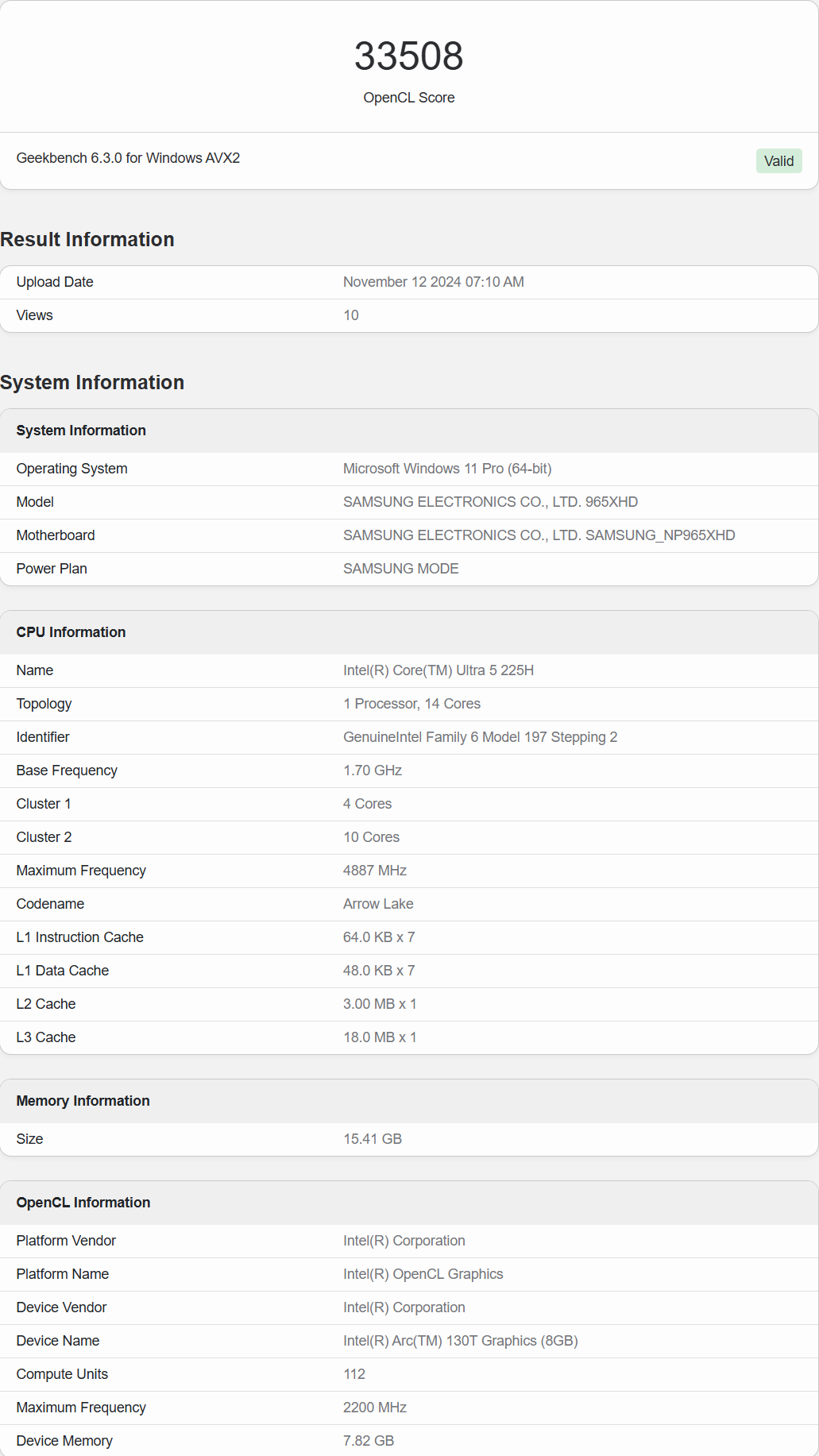This screenshot has width=819, height=1456.
Task: Select the SAMSUNG MODE power plan value
Action: (400, 569)
